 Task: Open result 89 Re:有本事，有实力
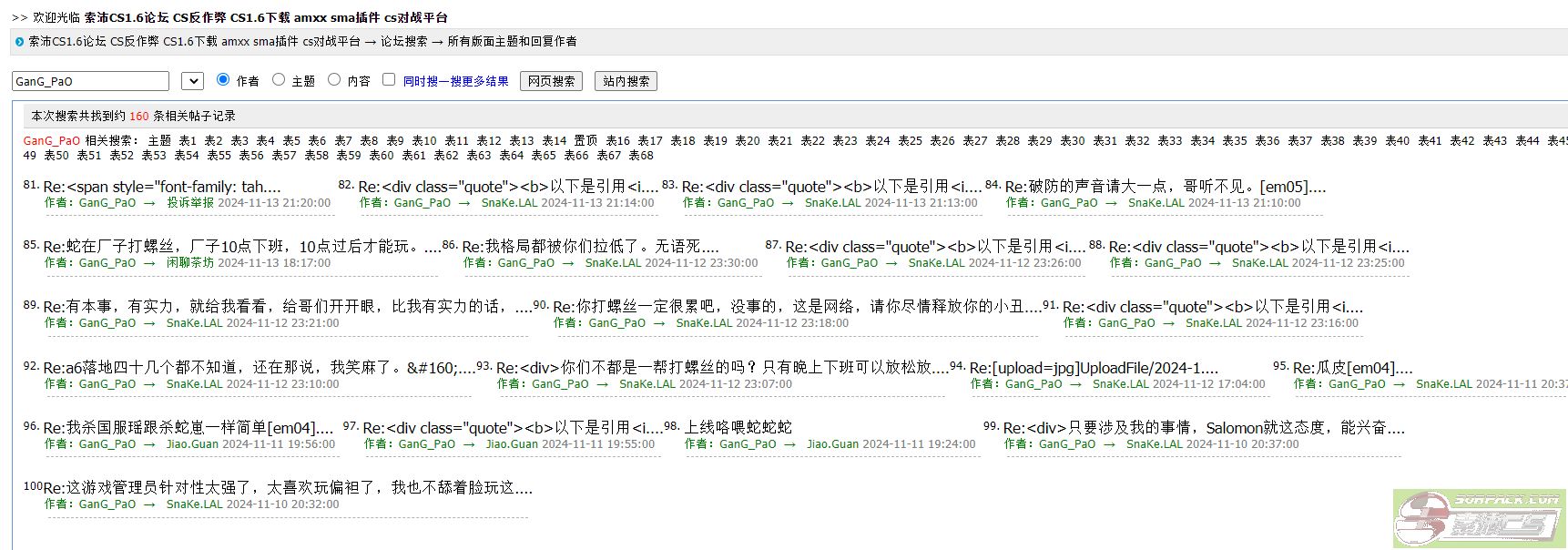(288, 307)
